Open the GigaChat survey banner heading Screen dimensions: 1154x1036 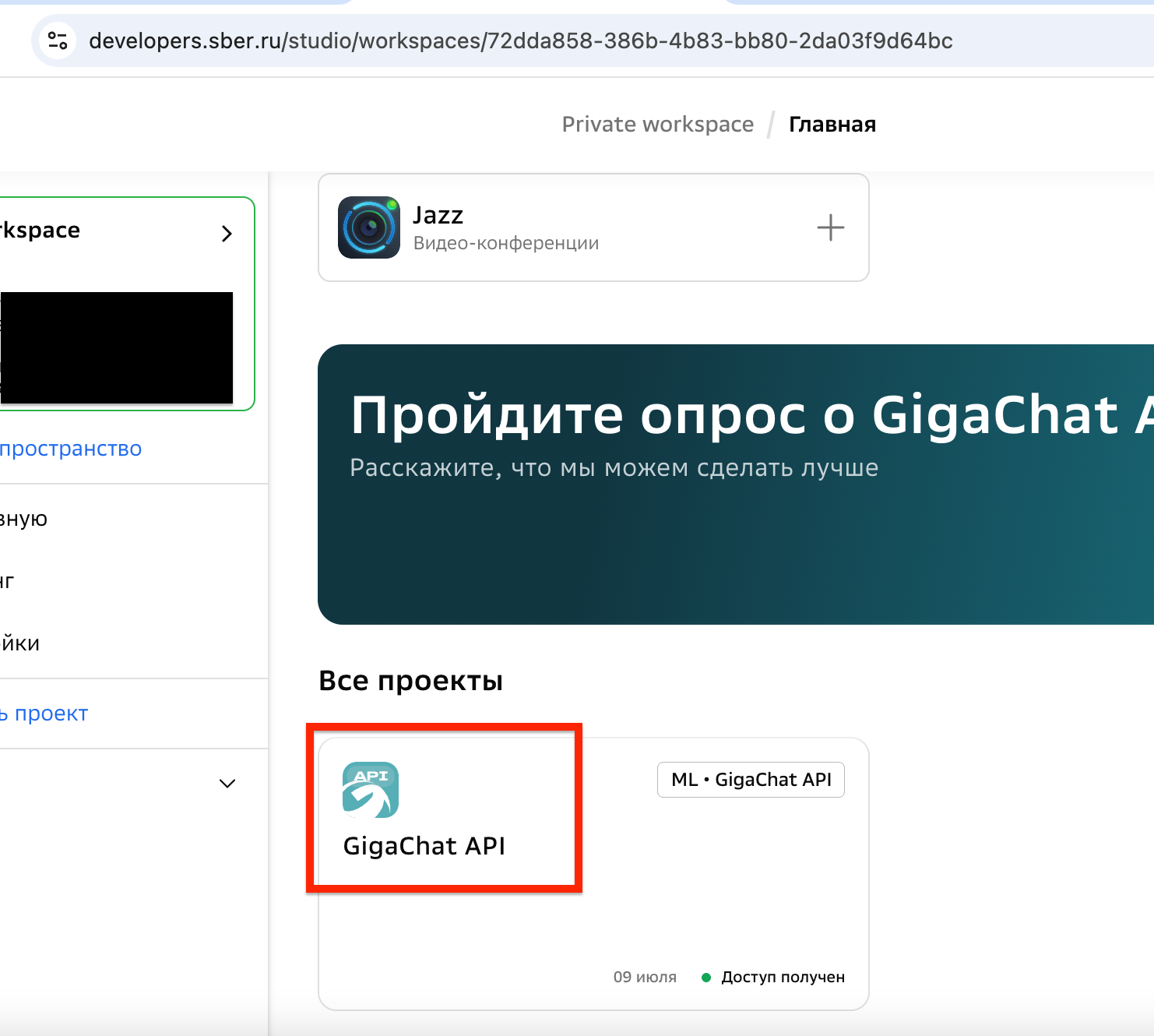point(752,414)
